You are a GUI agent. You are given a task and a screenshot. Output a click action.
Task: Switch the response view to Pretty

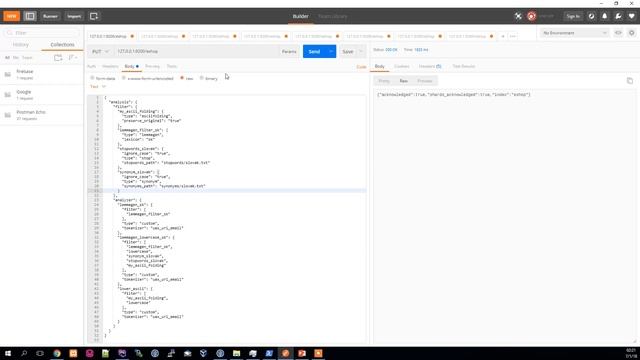pos(384,81)
